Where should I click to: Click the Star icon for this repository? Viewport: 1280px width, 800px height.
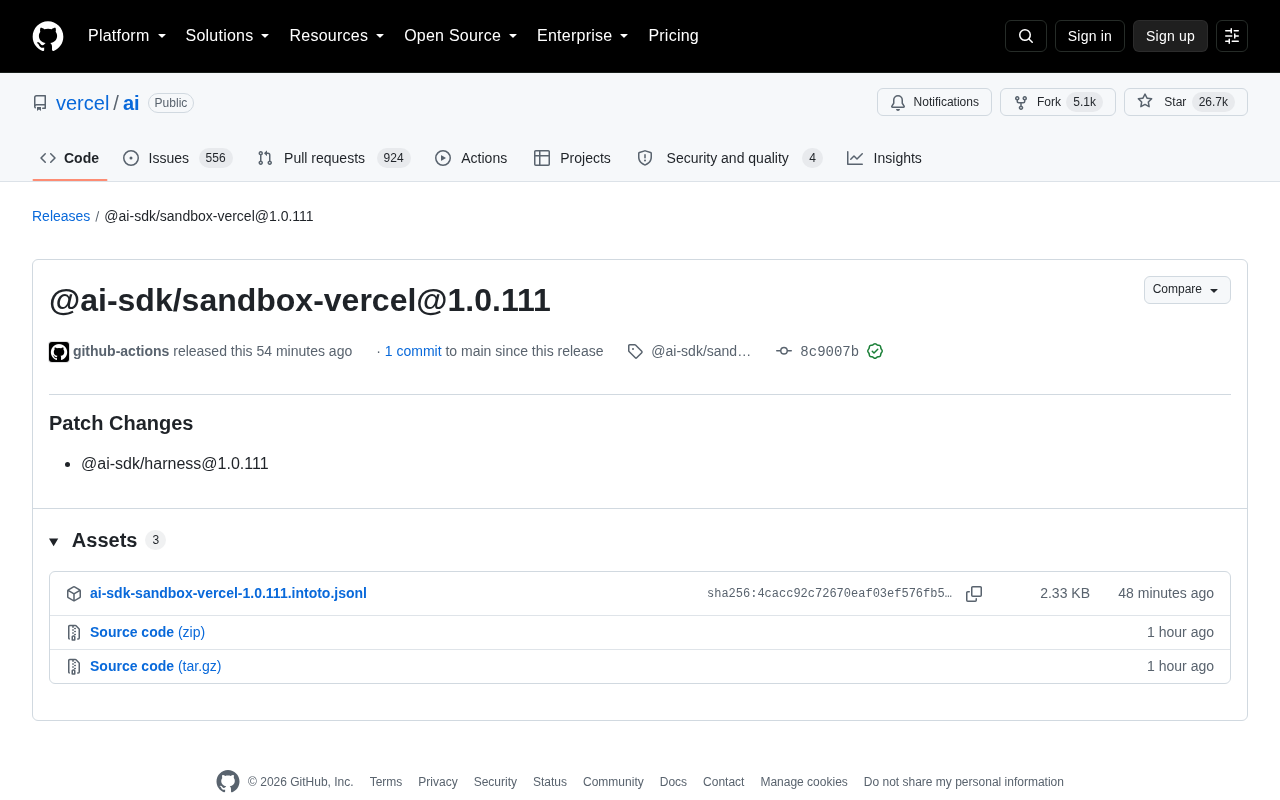[x=1145, y=101]
